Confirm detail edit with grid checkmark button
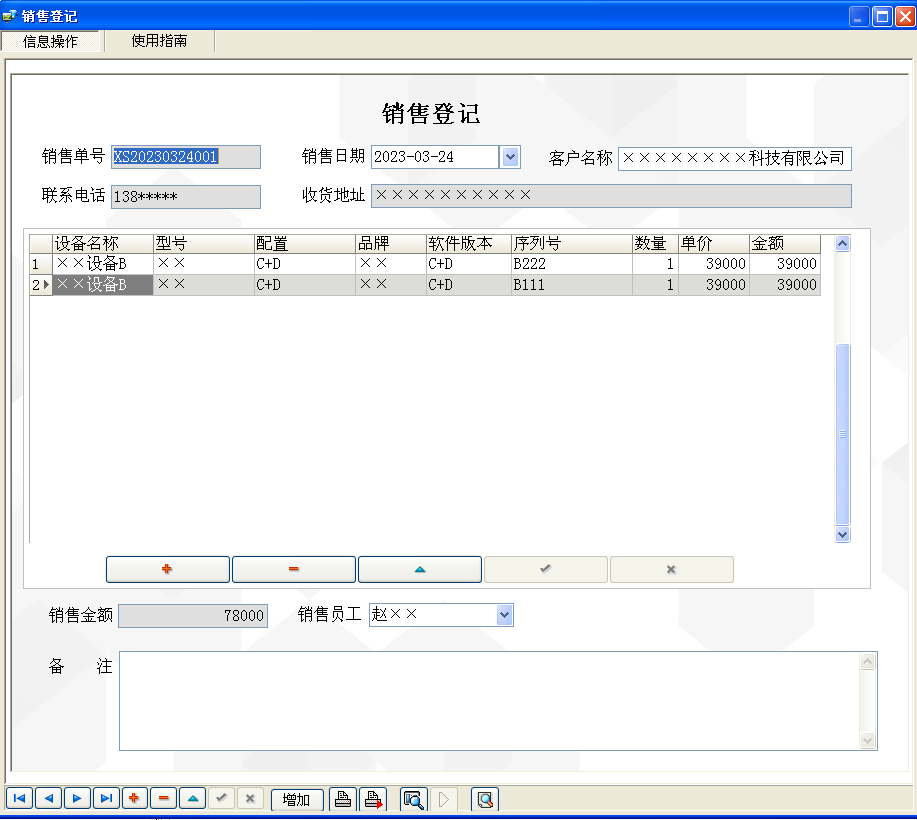Viewport: 917px width, 820px height. click(546, 569)
